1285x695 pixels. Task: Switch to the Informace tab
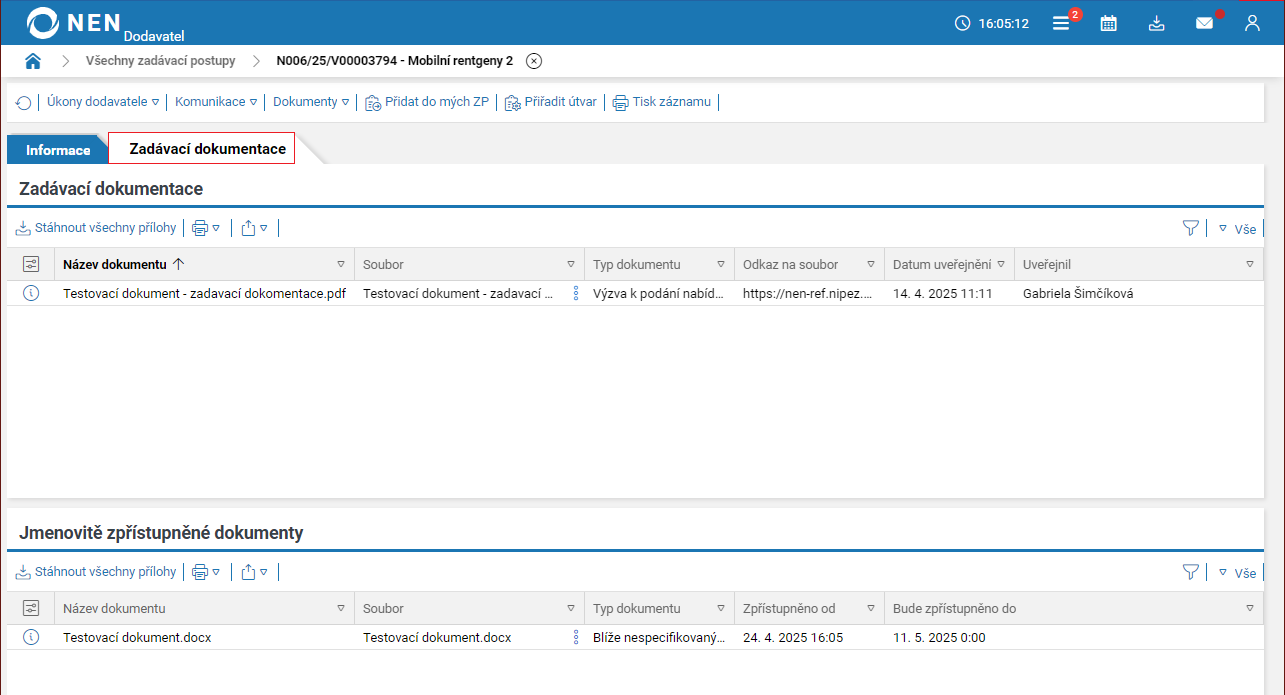tap(58, 150)
